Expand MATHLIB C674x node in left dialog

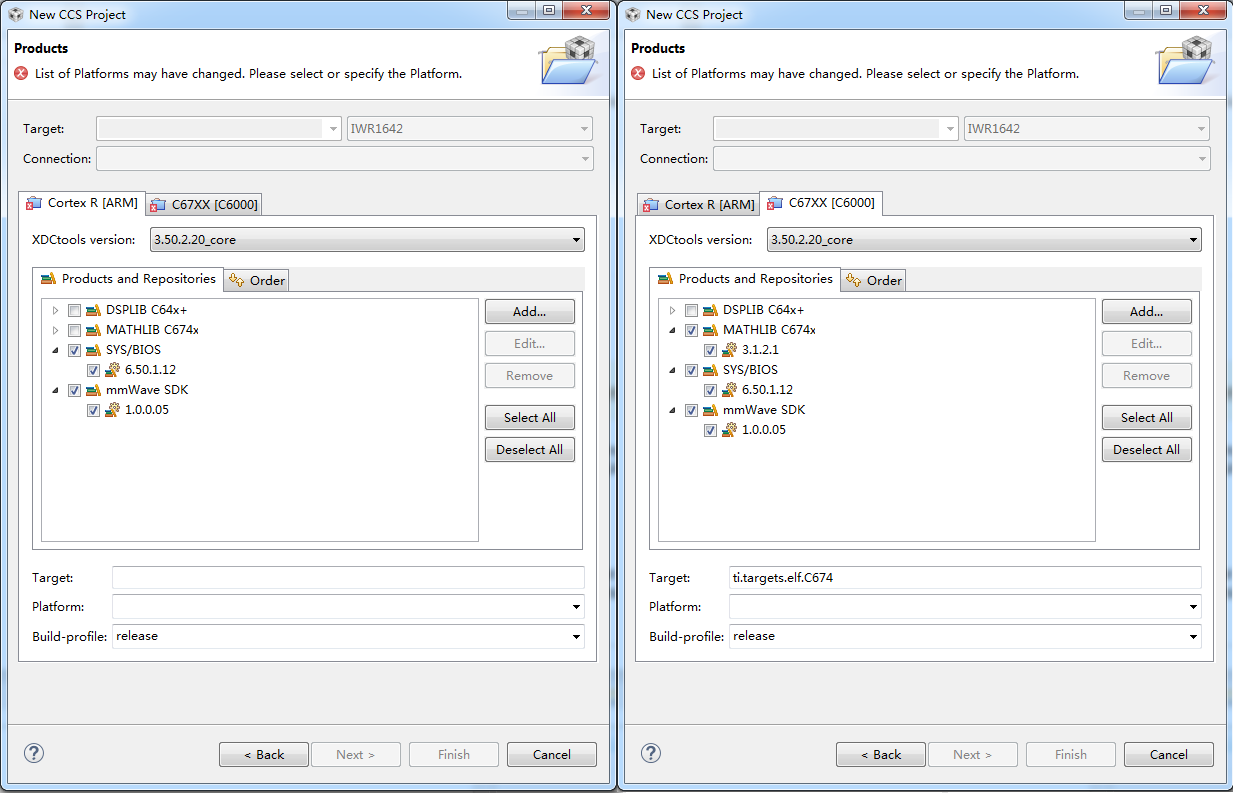pyautogui.click(x=56, y=330)
